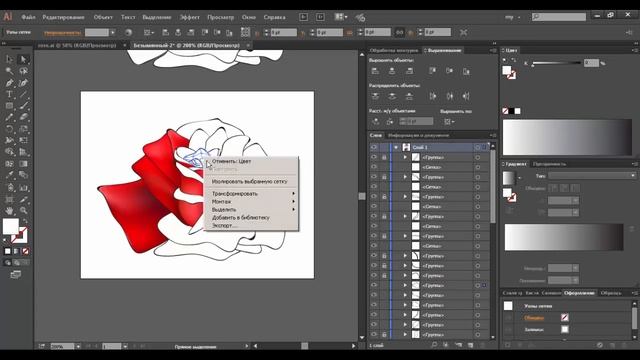Expand Выделить submenu in context menu
The height and width of the screenshot is (360, 640).
252,209
